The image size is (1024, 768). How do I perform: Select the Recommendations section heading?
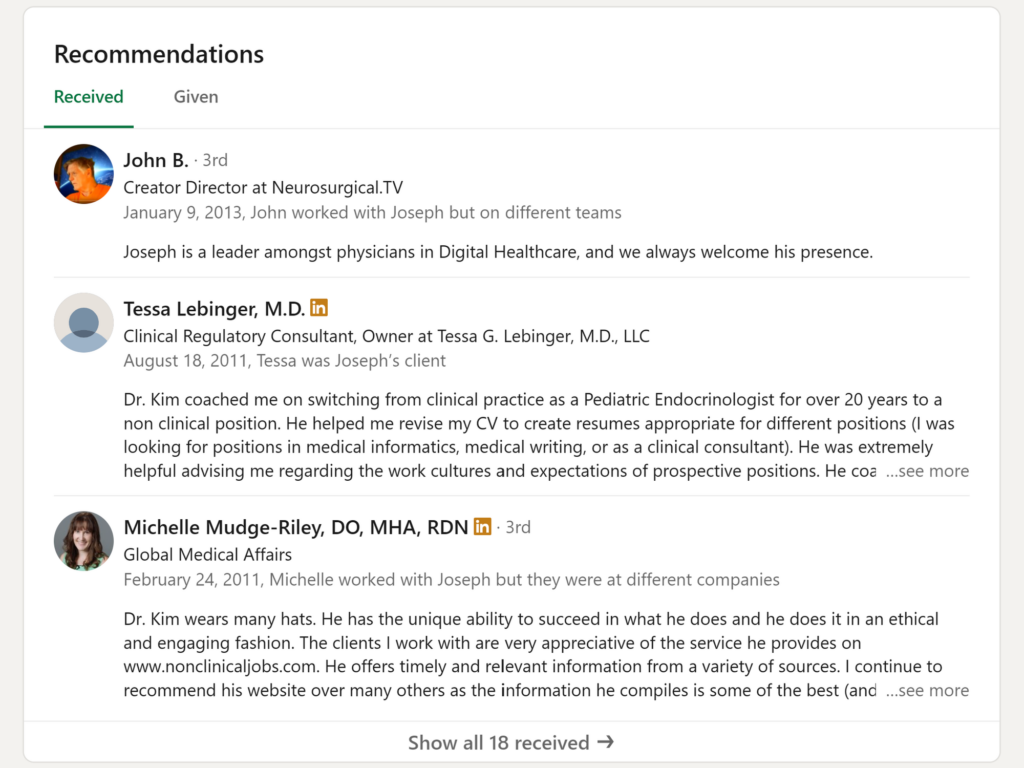(158, 54)
